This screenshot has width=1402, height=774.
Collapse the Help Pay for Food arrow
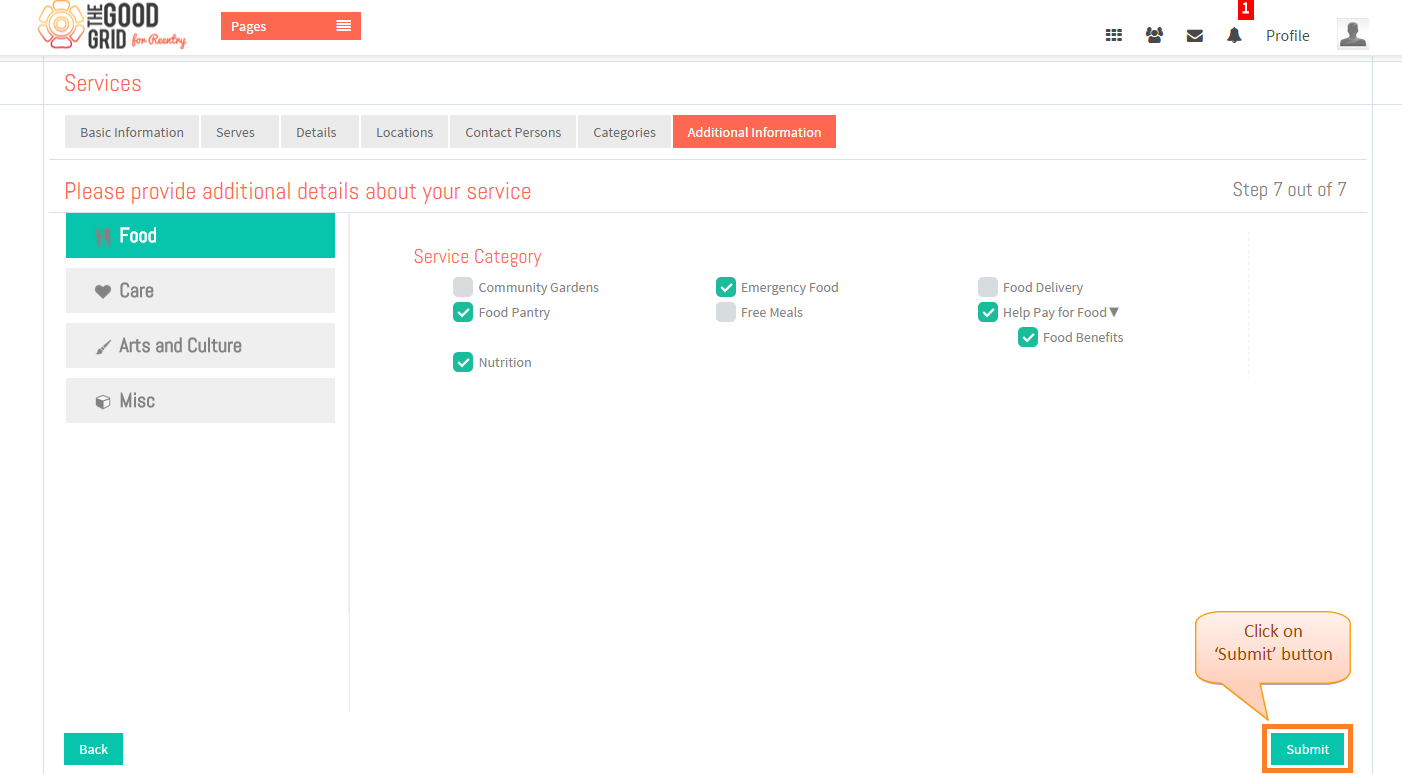pyautogui.click(x=1114, y=312)
